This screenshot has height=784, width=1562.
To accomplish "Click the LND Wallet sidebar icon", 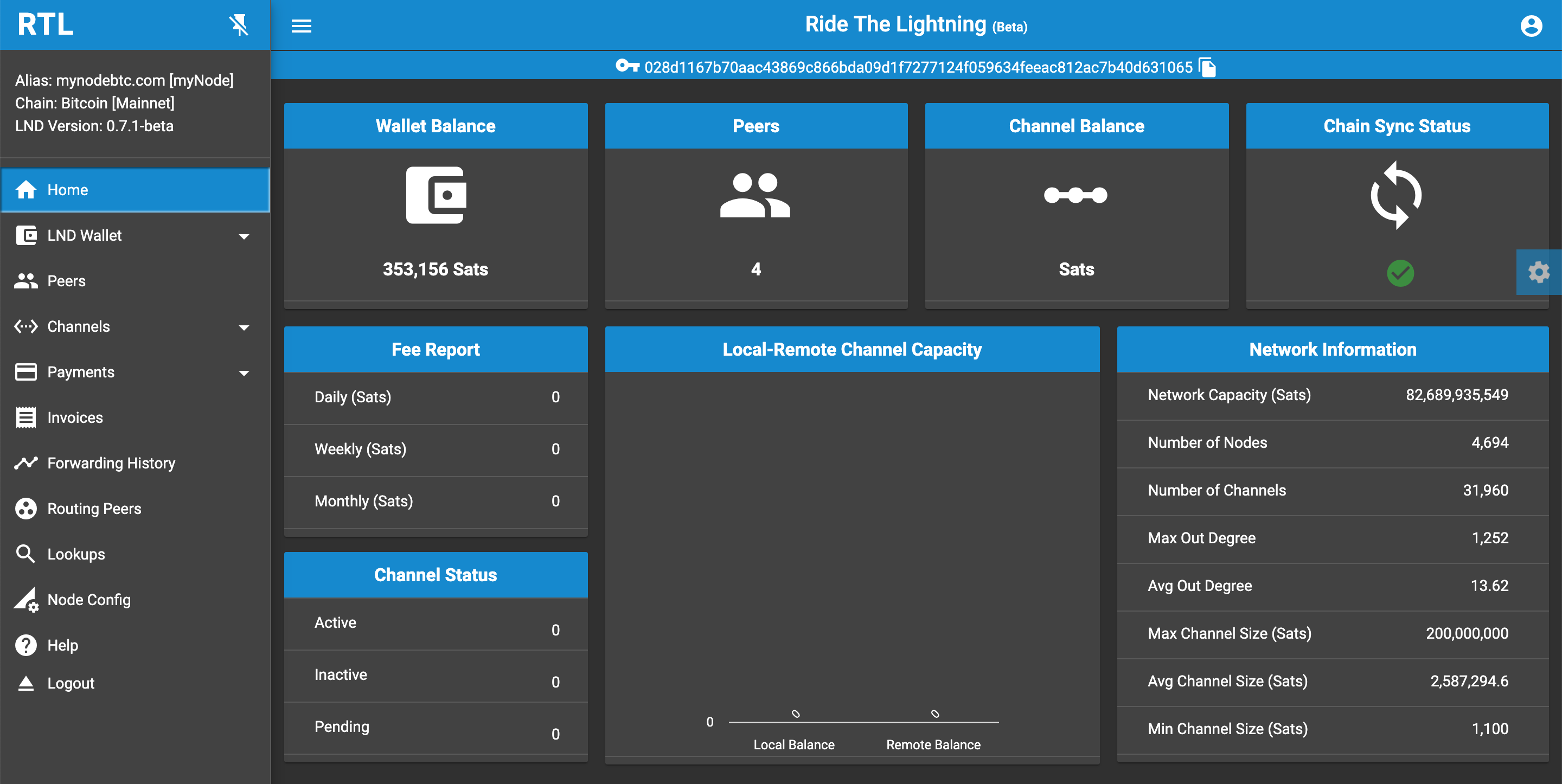I will click(25, 235).
